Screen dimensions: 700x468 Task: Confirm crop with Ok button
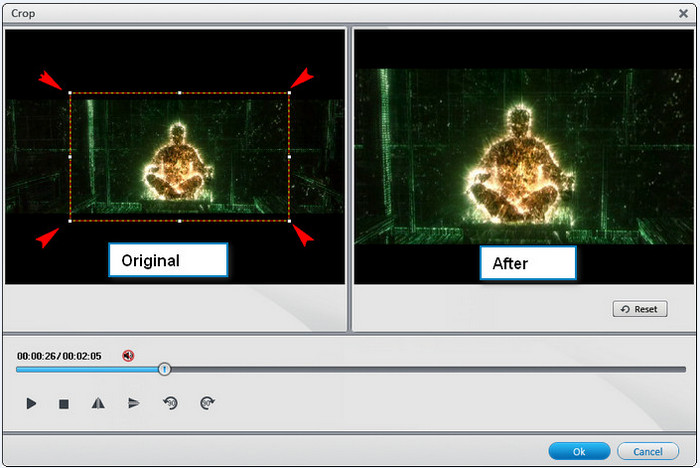pos(579,451)
